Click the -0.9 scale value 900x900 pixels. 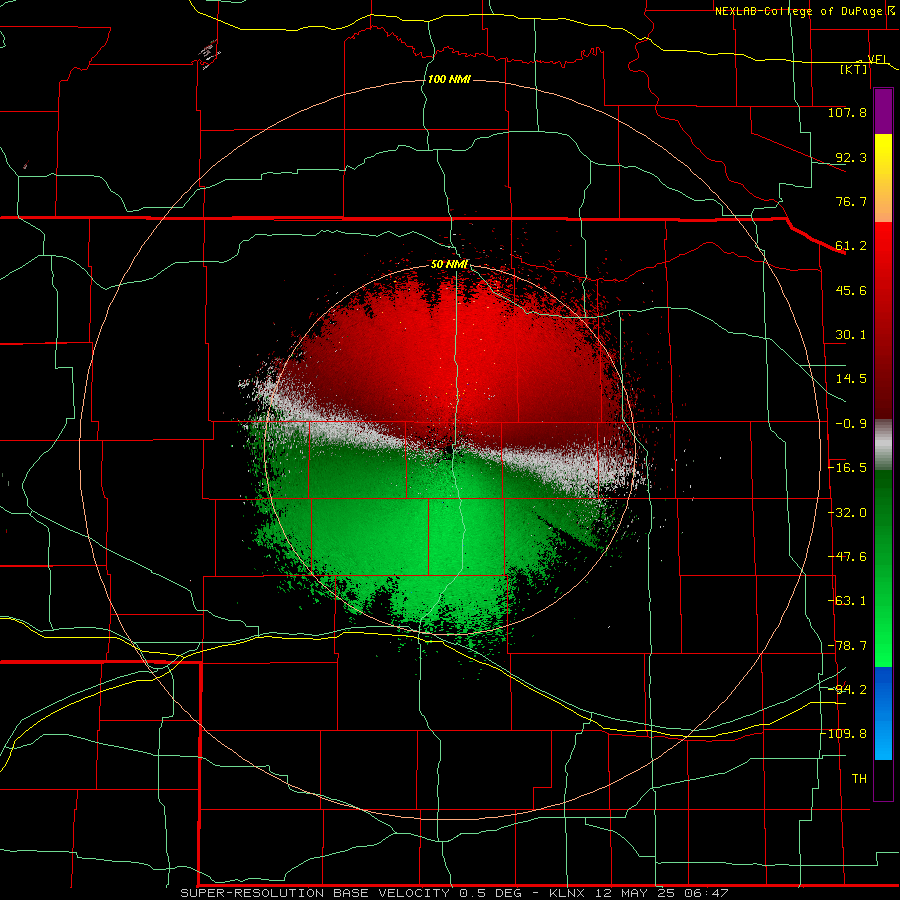coord(851,424)
